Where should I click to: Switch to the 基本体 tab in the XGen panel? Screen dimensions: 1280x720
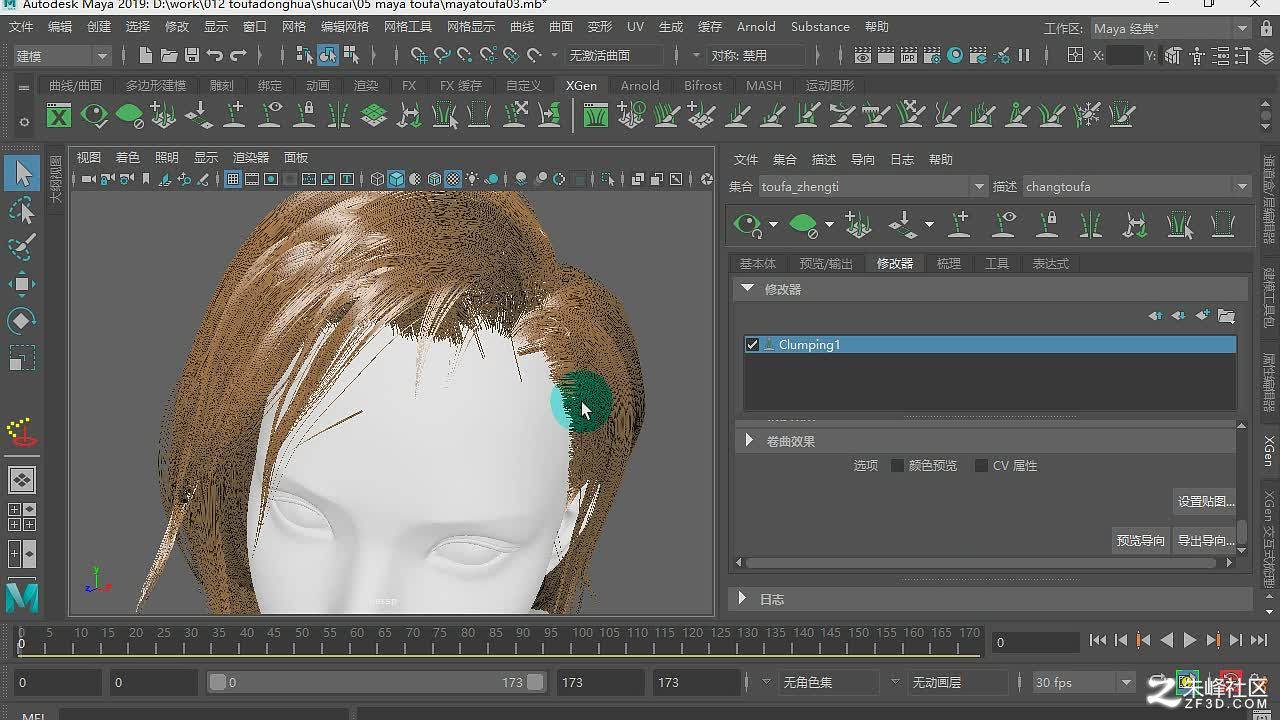click(757, 263)
